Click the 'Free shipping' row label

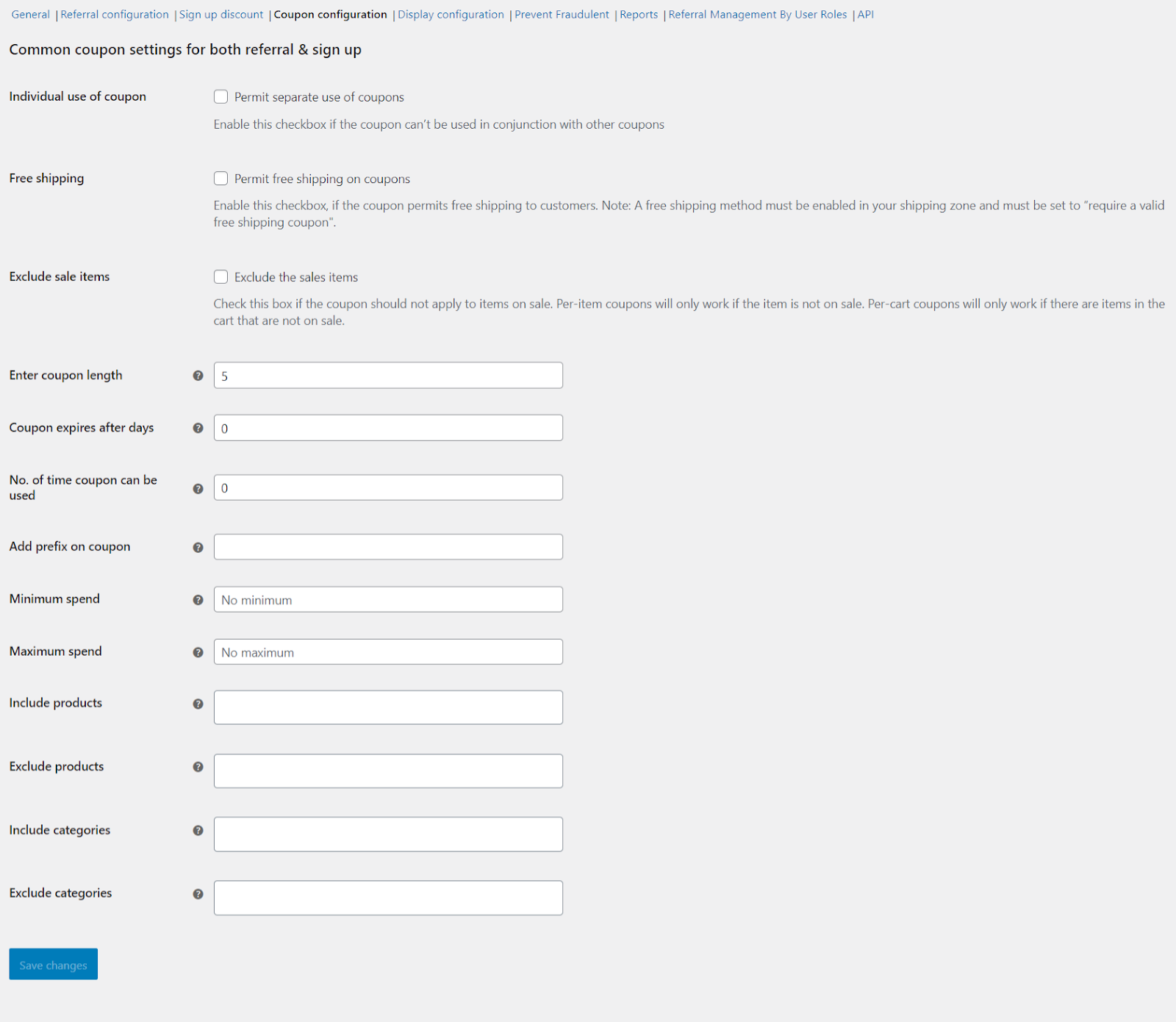coord(46,178)
